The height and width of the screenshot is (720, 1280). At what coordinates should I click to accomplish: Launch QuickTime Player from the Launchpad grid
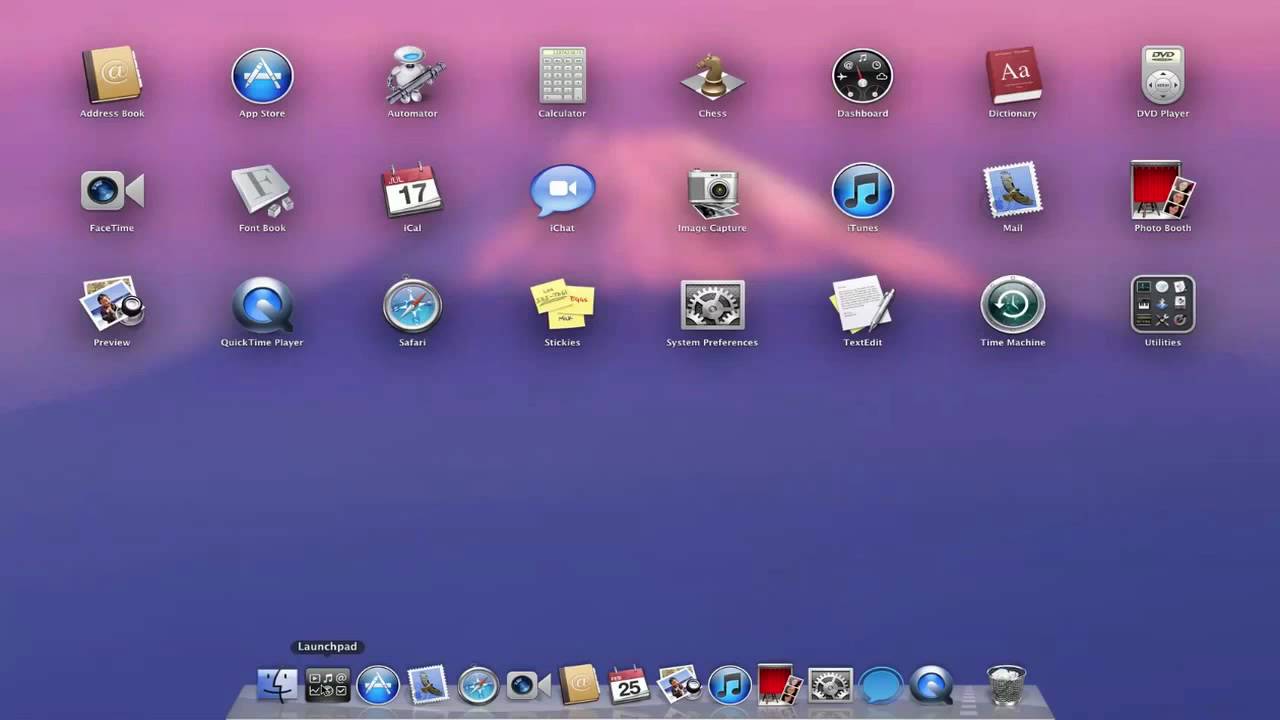coord(262,305)
